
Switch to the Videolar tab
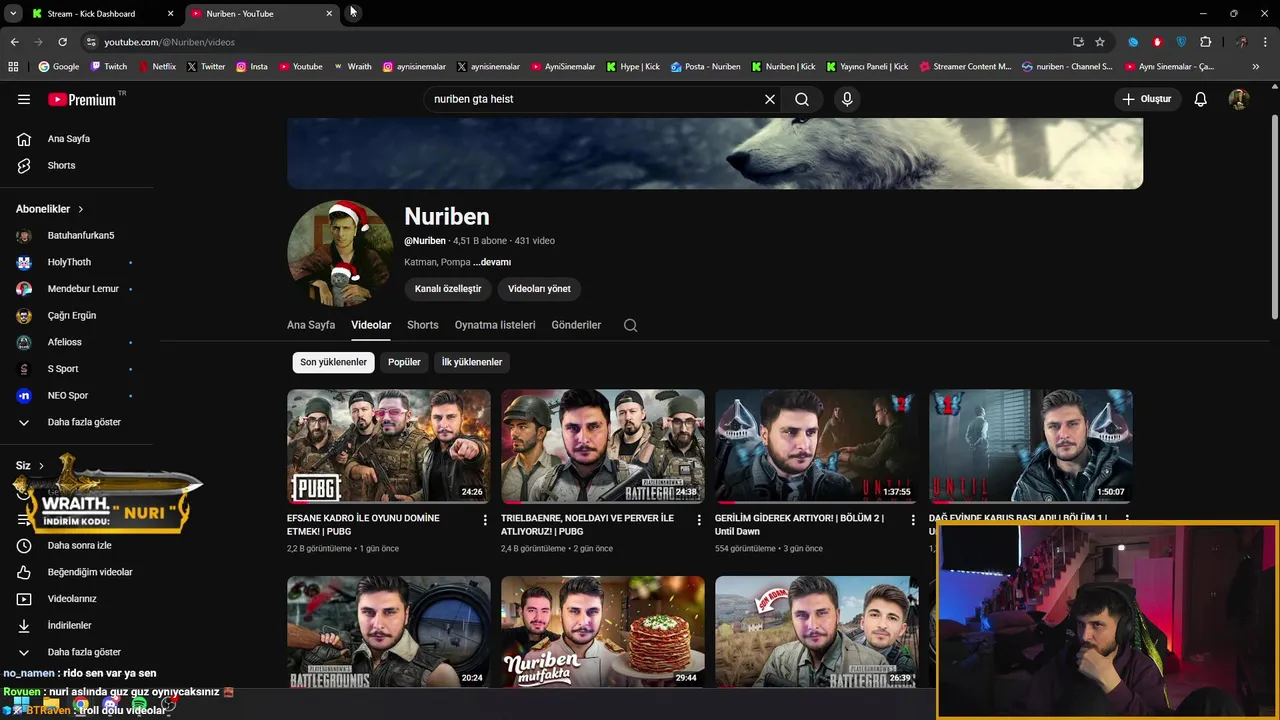[x=371, y=325]
